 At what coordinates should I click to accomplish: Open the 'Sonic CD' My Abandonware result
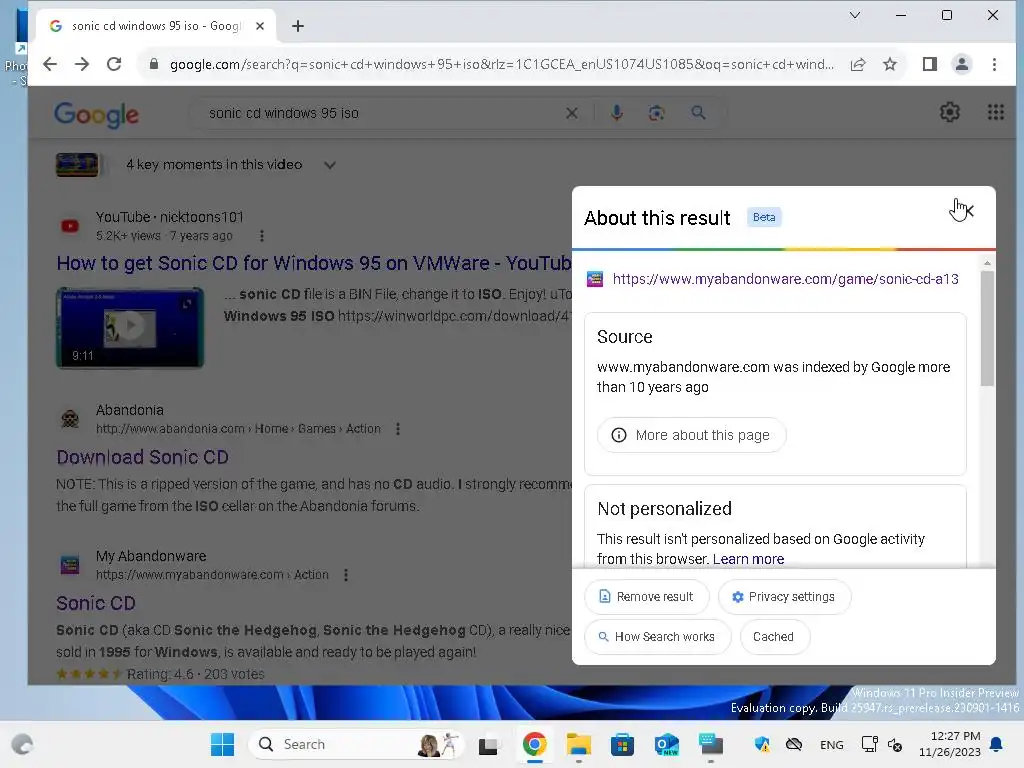[96, 603]
